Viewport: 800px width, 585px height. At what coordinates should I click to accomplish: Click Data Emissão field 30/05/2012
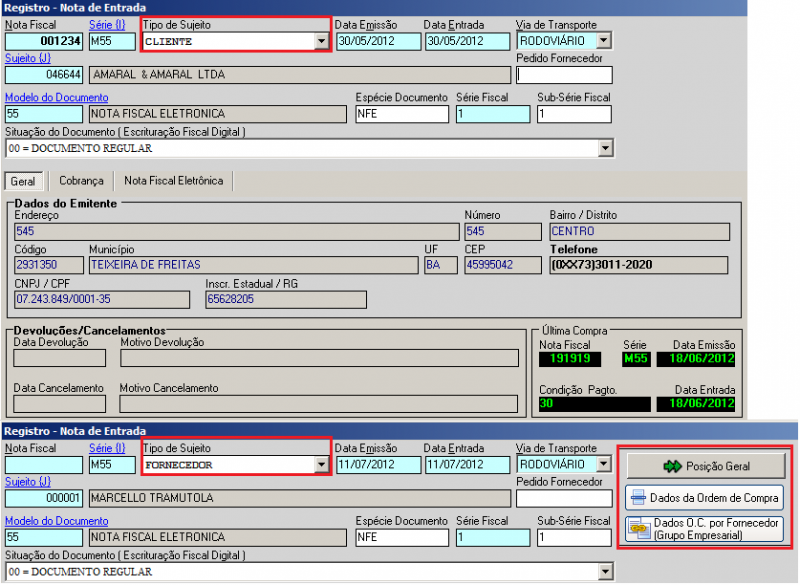pyautogui.click(x=379, y=41)
